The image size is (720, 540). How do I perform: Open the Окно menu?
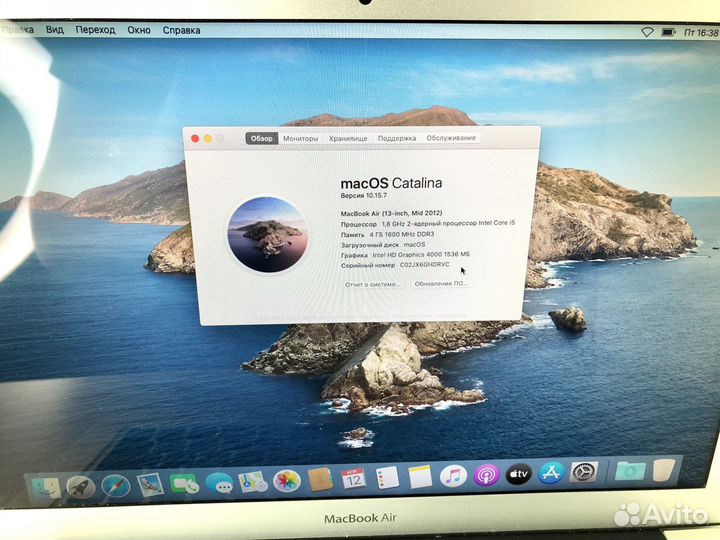click(x=139, y=30)
